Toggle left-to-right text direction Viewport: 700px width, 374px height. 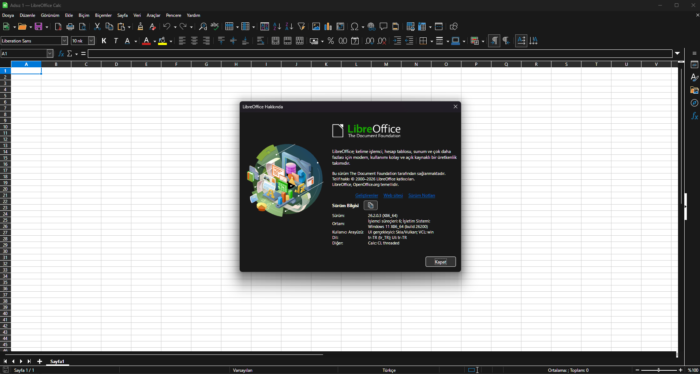pyautogui.click(x=494, y=41)
